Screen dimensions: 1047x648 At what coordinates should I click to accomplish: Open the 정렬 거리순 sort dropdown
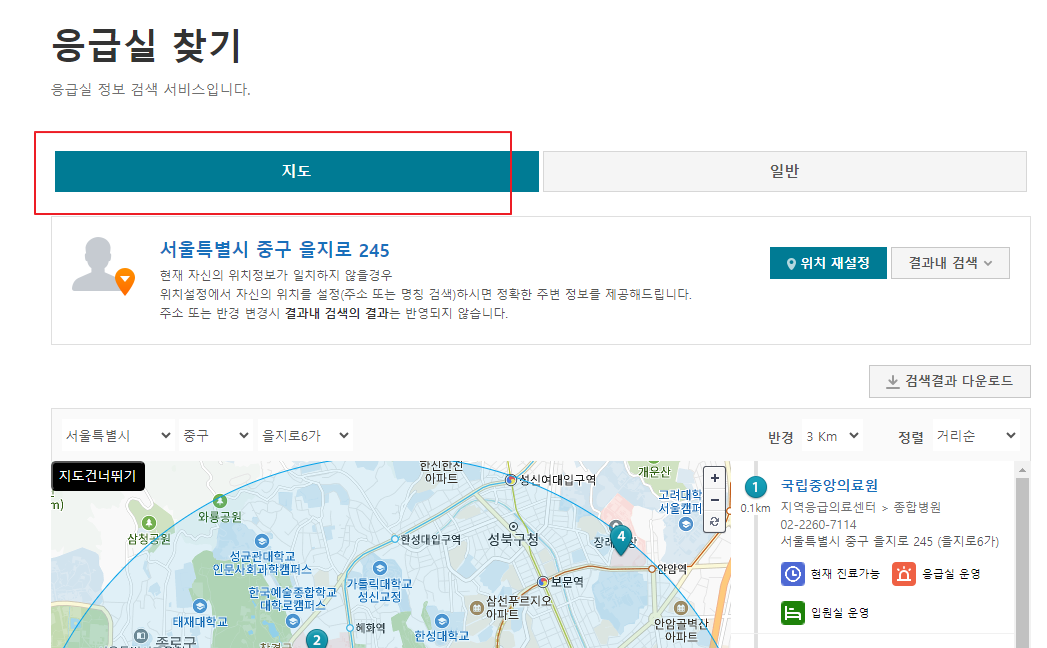point(976,436)
